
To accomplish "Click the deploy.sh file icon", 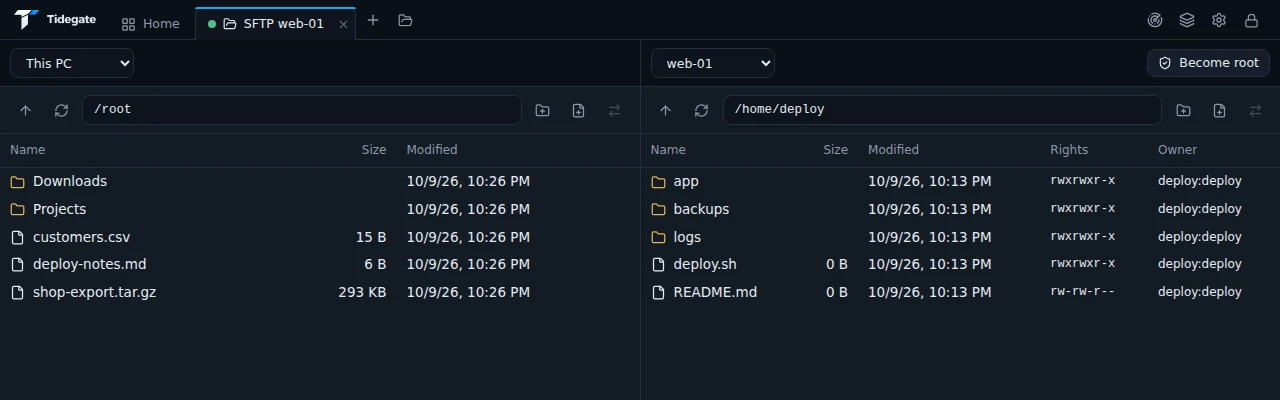I will (x=658, y=265).
